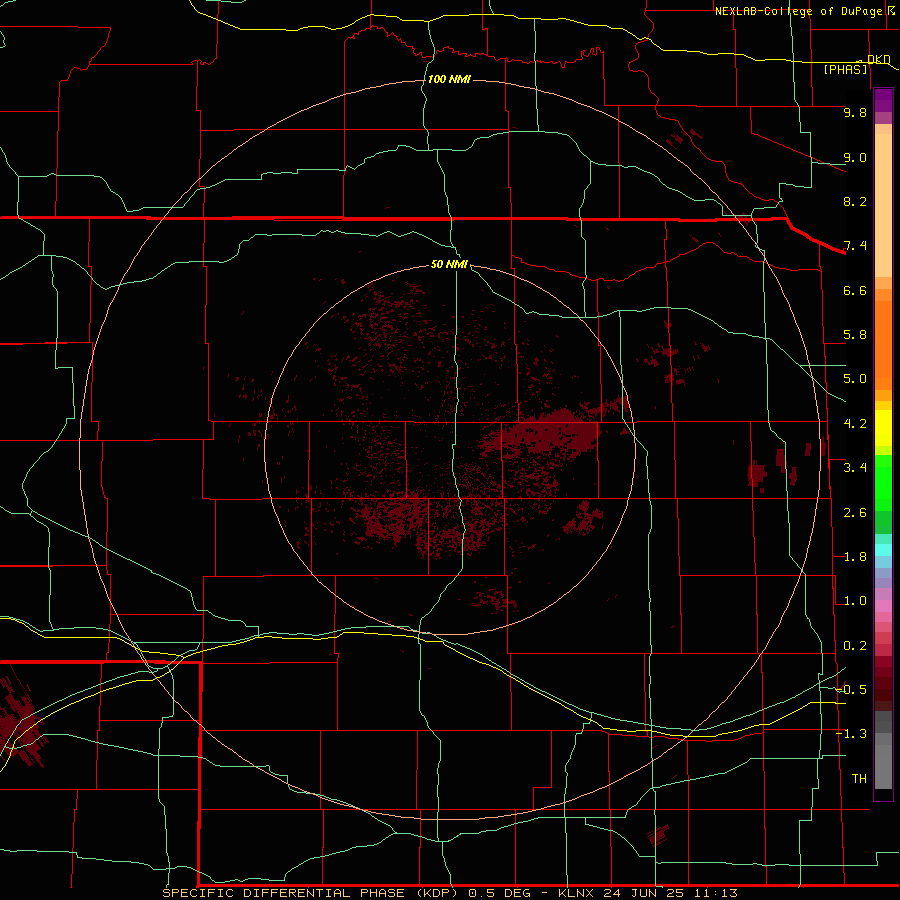Click the 3.4 value on color scale
Screen dimensions: 900x900
(x=855, y=468)
